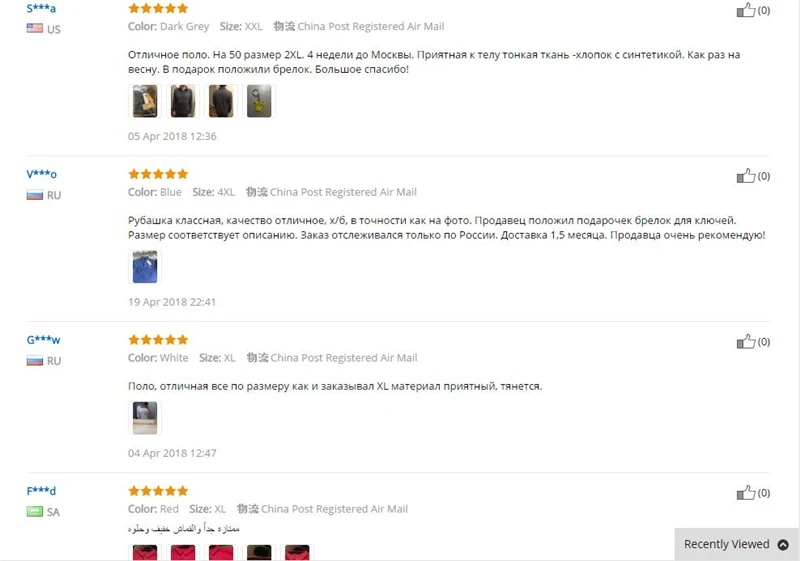Open blue shirt photo in V***o's review
This screenshot has width=800, height=561.
(x=145, y=267)
